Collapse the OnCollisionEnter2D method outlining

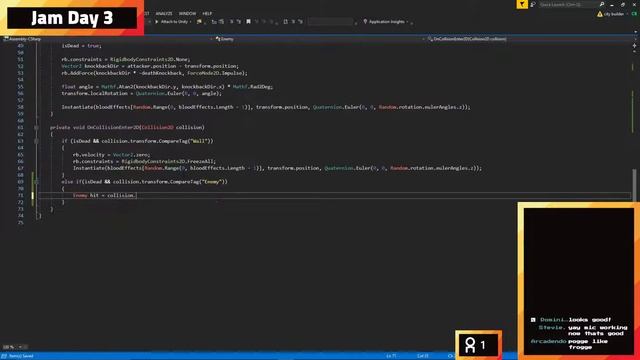coord(36,127)
